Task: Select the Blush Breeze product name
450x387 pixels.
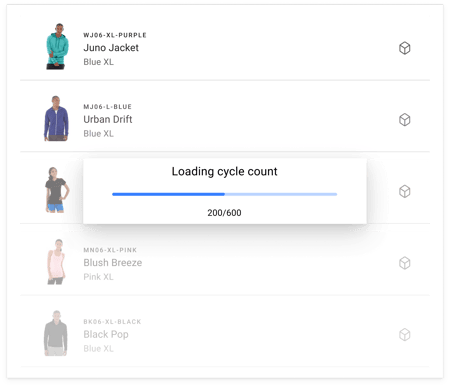Action: 113,263
